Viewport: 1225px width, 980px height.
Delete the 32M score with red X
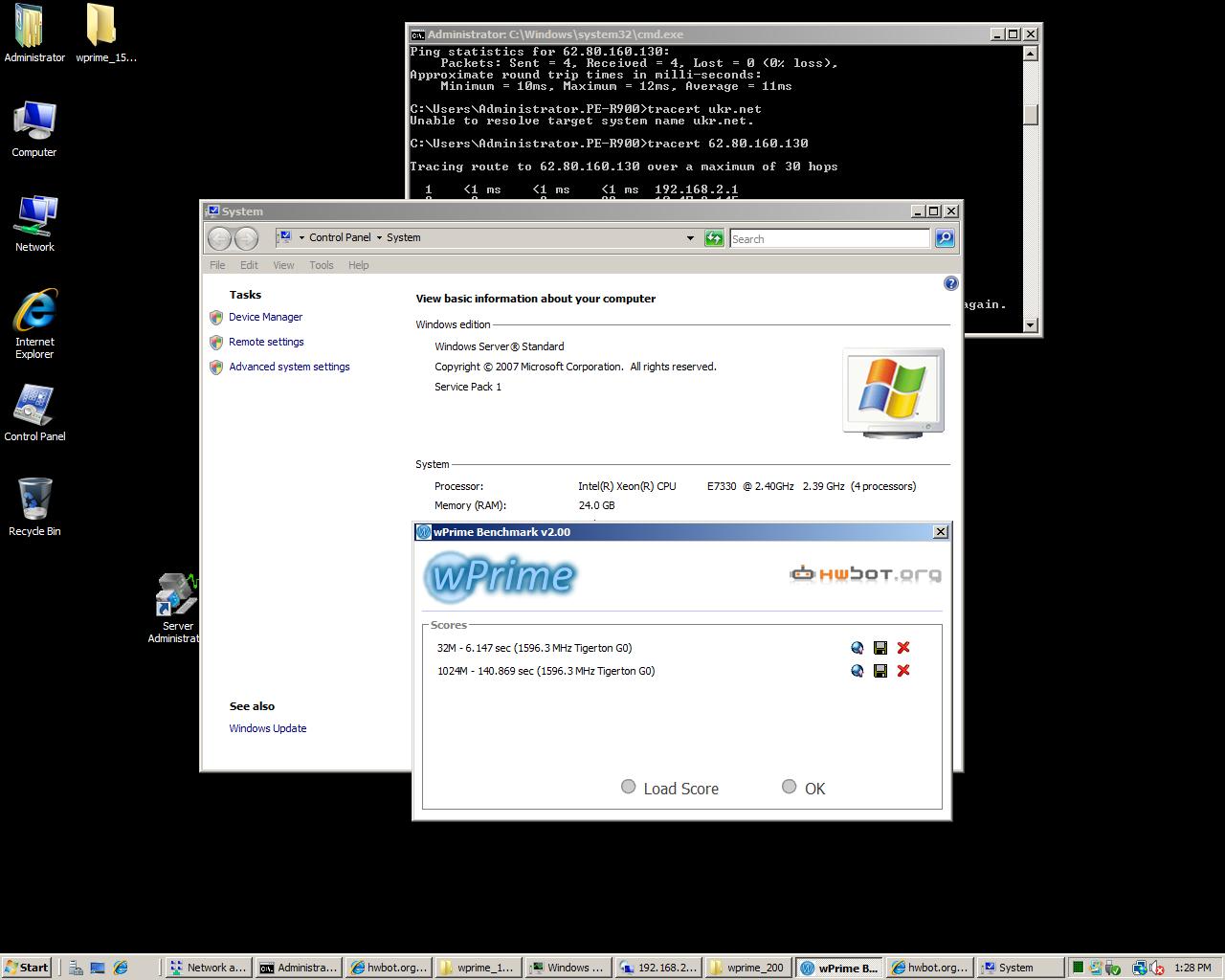coord(903,648)
